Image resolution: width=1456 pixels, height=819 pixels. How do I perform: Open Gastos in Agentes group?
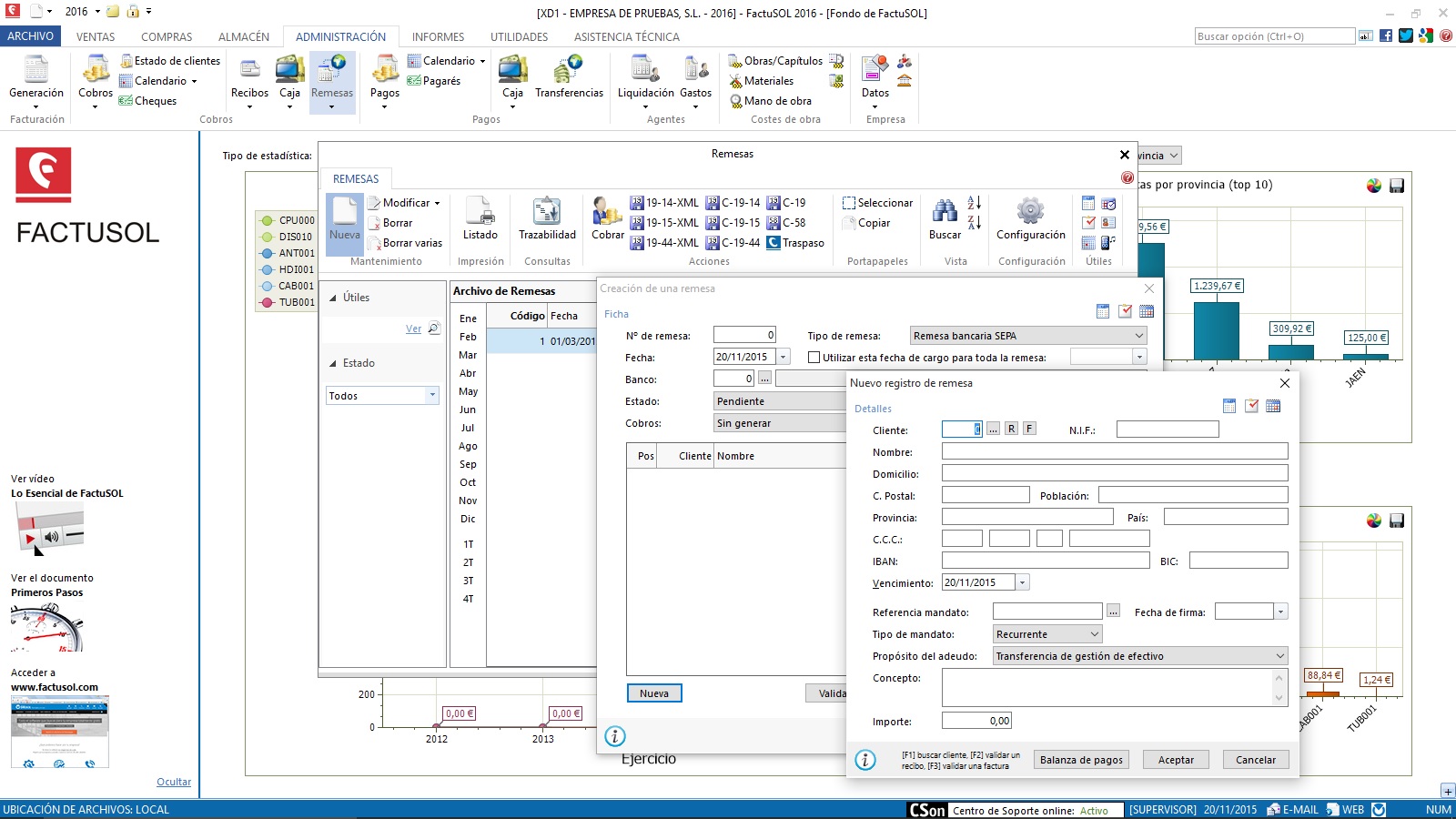(695, 80)
